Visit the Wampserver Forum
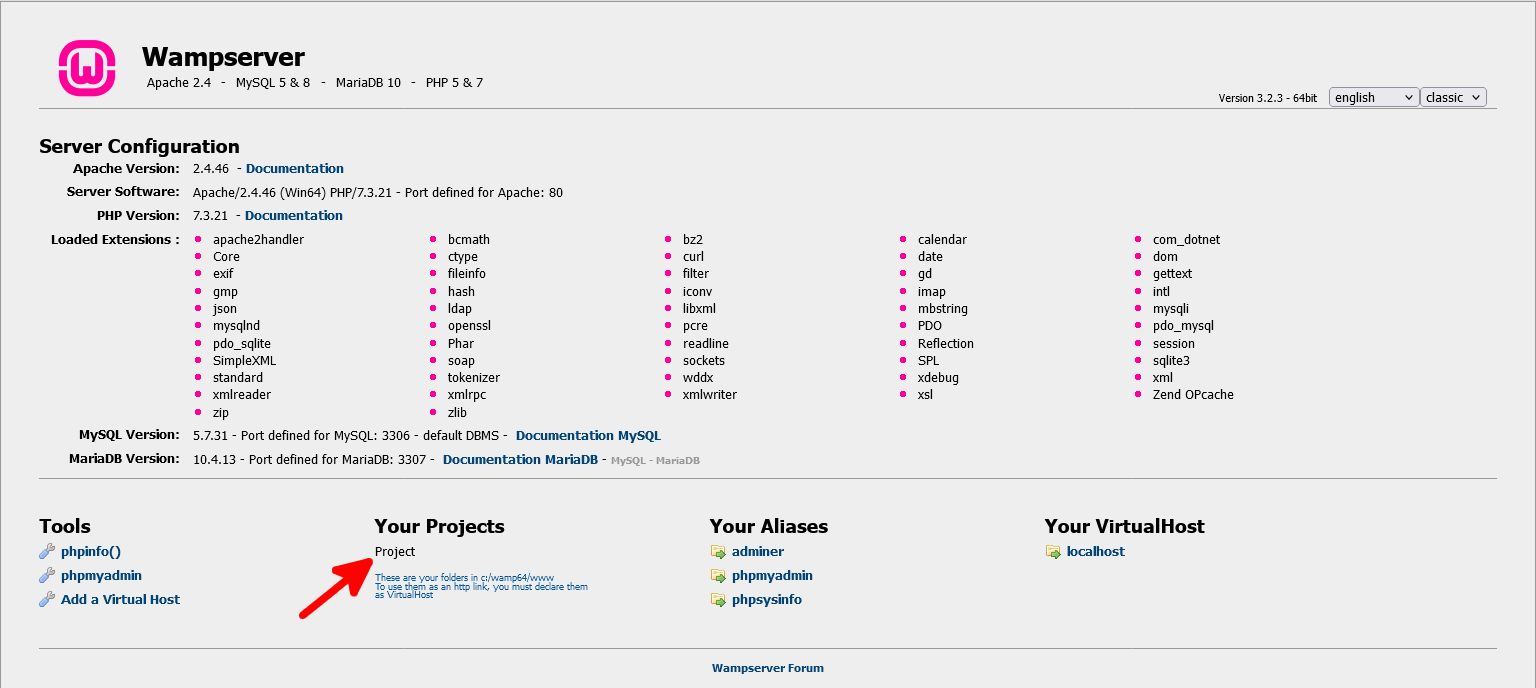 click(x=768, y=668)
